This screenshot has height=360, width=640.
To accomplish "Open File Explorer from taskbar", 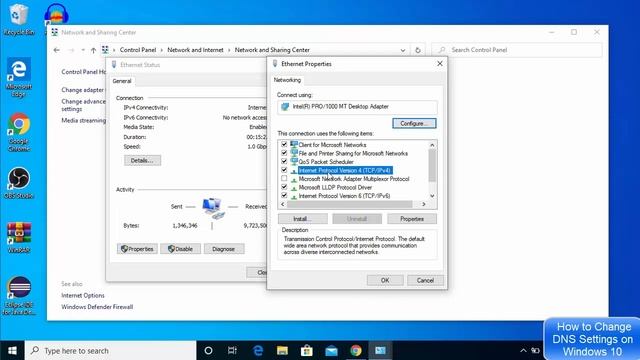I will coord(282,351).
